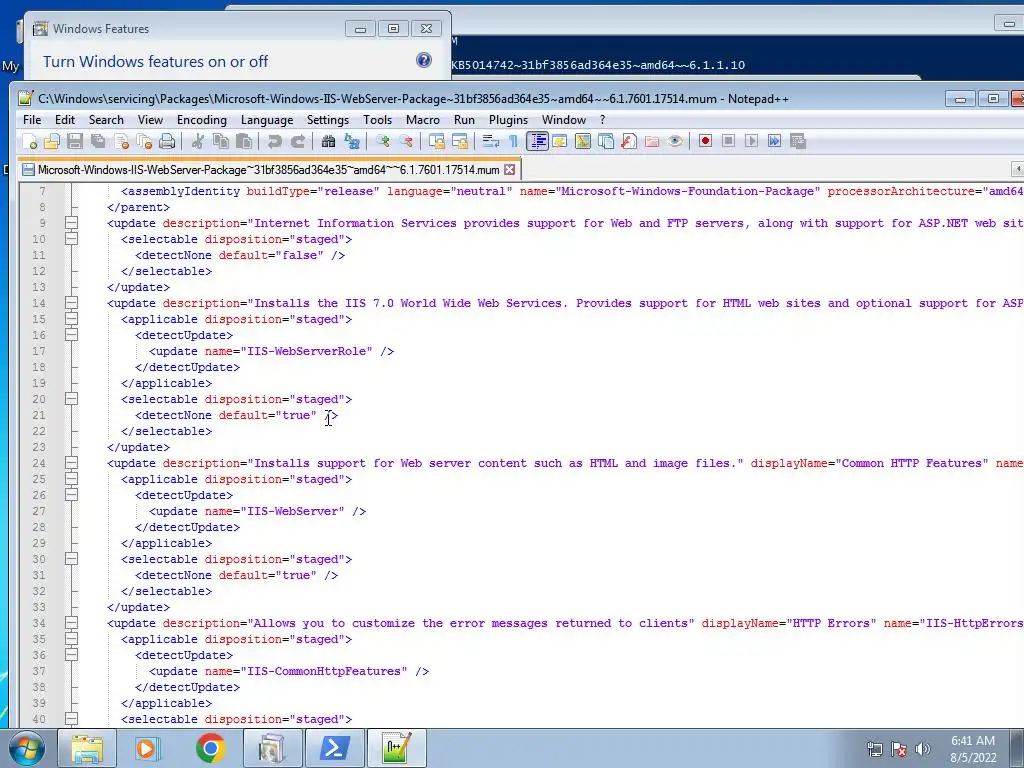
Task: Click the Copy toolbar icon
Action: (x=221, y=142)
